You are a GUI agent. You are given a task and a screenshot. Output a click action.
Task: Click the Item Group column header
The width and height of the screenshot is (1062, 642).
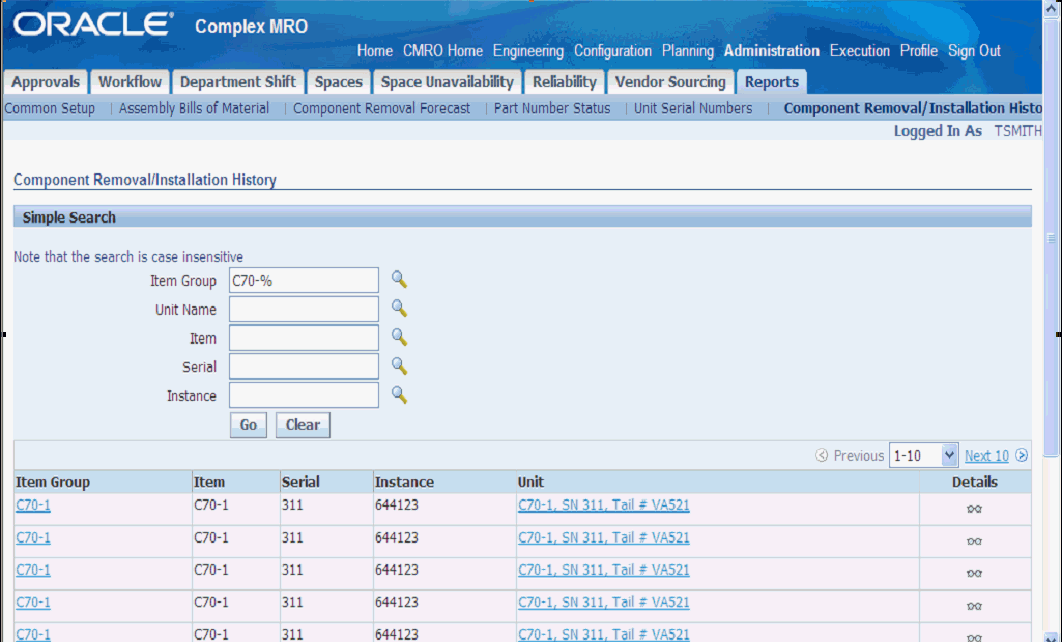53,482
